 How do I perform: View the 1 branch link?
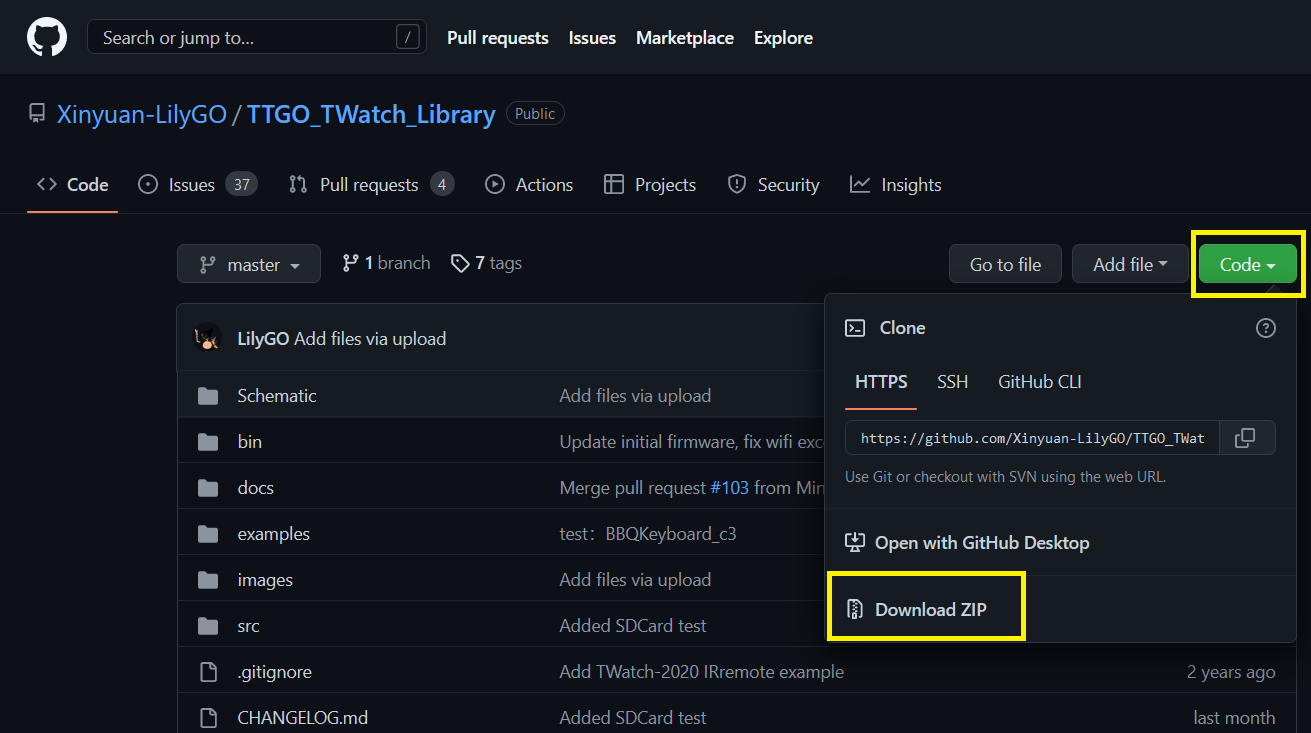(386, 263)
